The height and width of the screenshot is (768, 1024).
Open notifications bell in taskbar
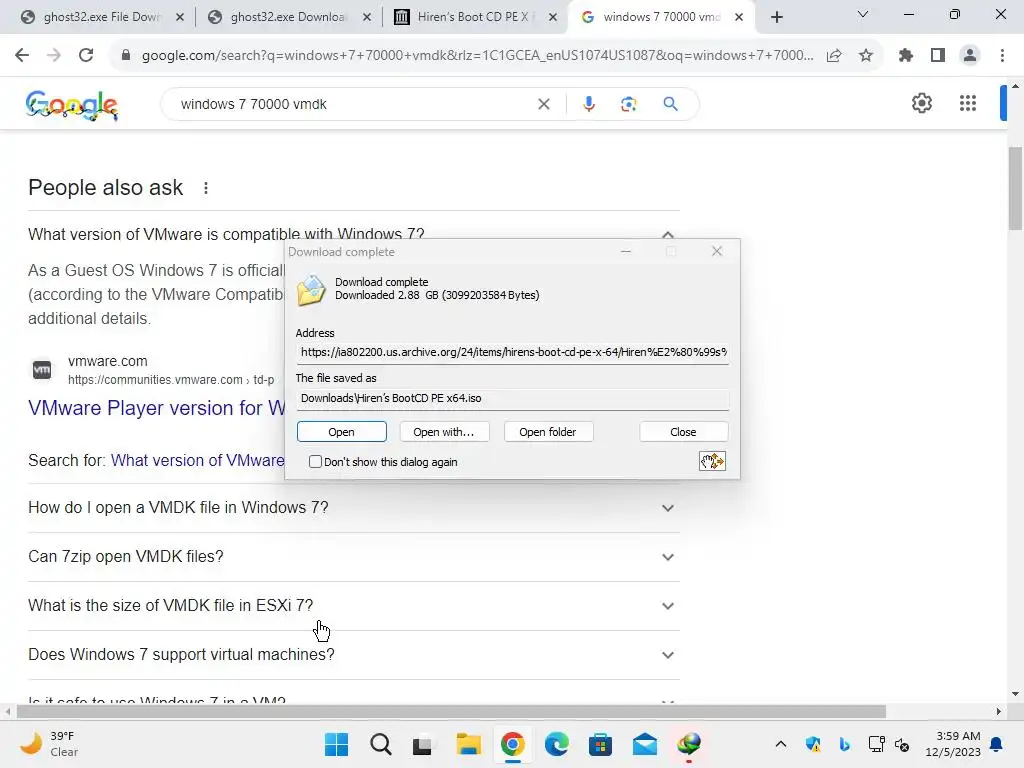tap(997, 744)
